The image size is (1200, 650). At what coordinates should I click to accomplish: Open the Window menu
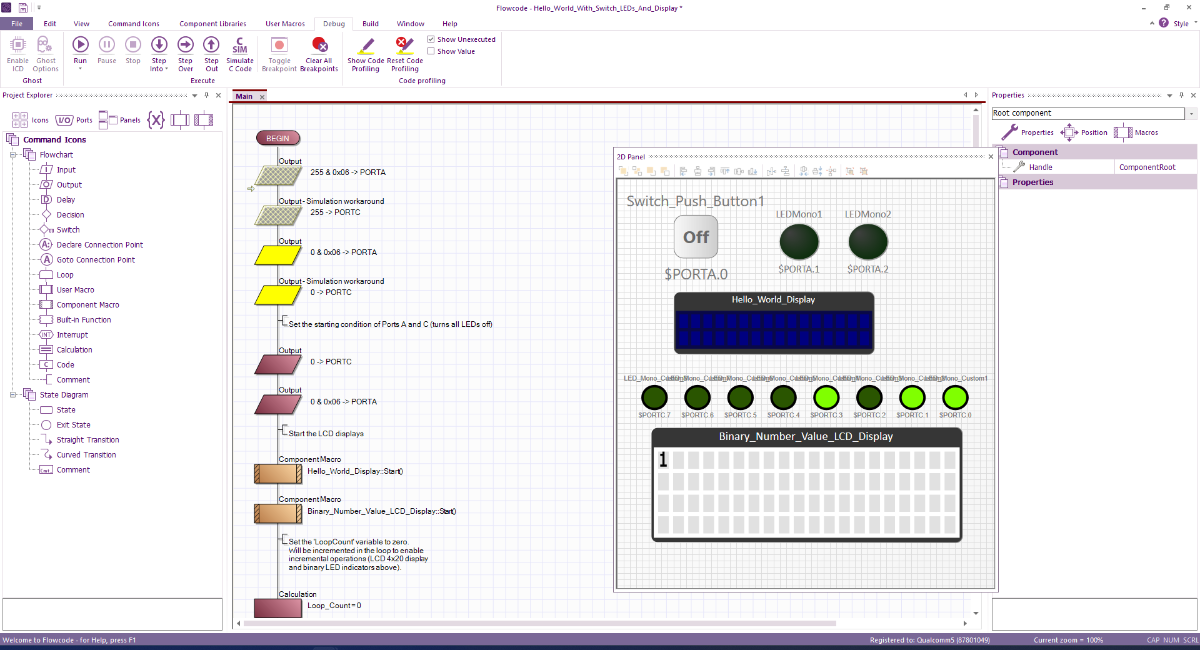(412, 23)
